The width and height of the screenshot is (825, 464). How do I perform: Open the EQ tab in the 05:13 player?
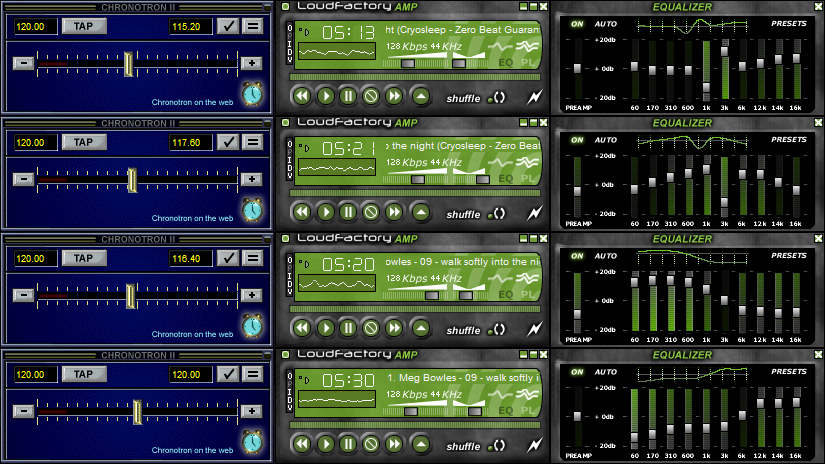[x=505, y=62]
